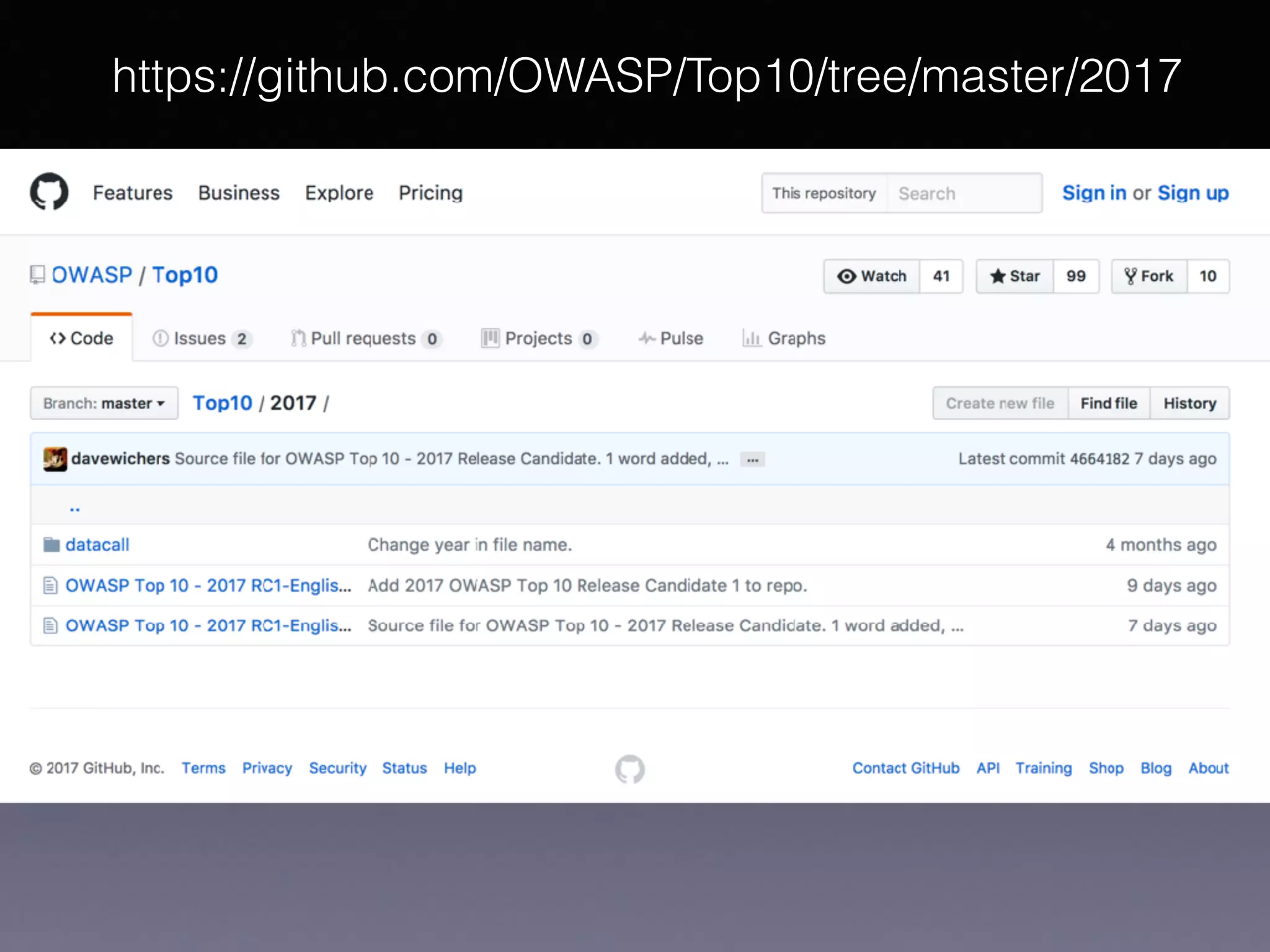Click 'Add 2017 OWASP Top 10 Release Candidate' message
1270x952 pixels.
coord(587,586)
